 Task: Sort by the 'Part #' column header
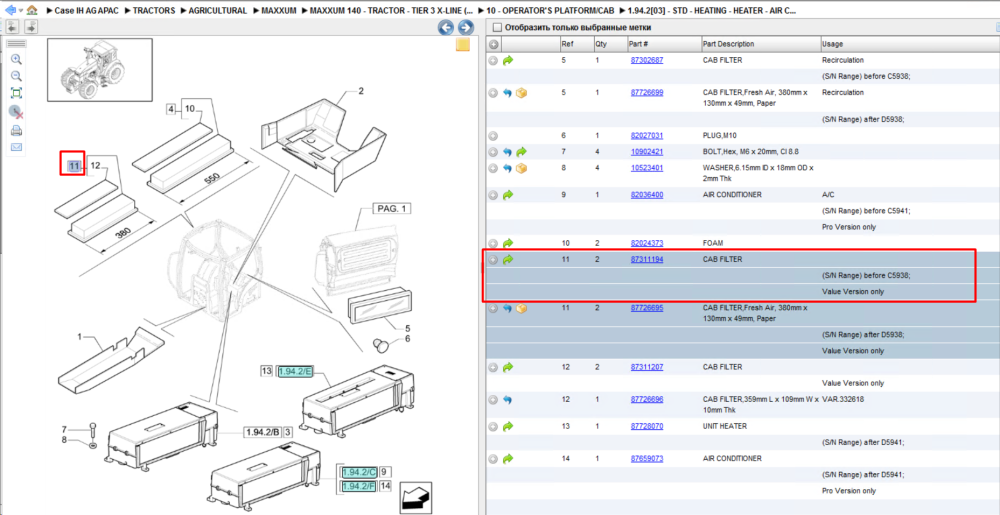[x=663, y=45]
